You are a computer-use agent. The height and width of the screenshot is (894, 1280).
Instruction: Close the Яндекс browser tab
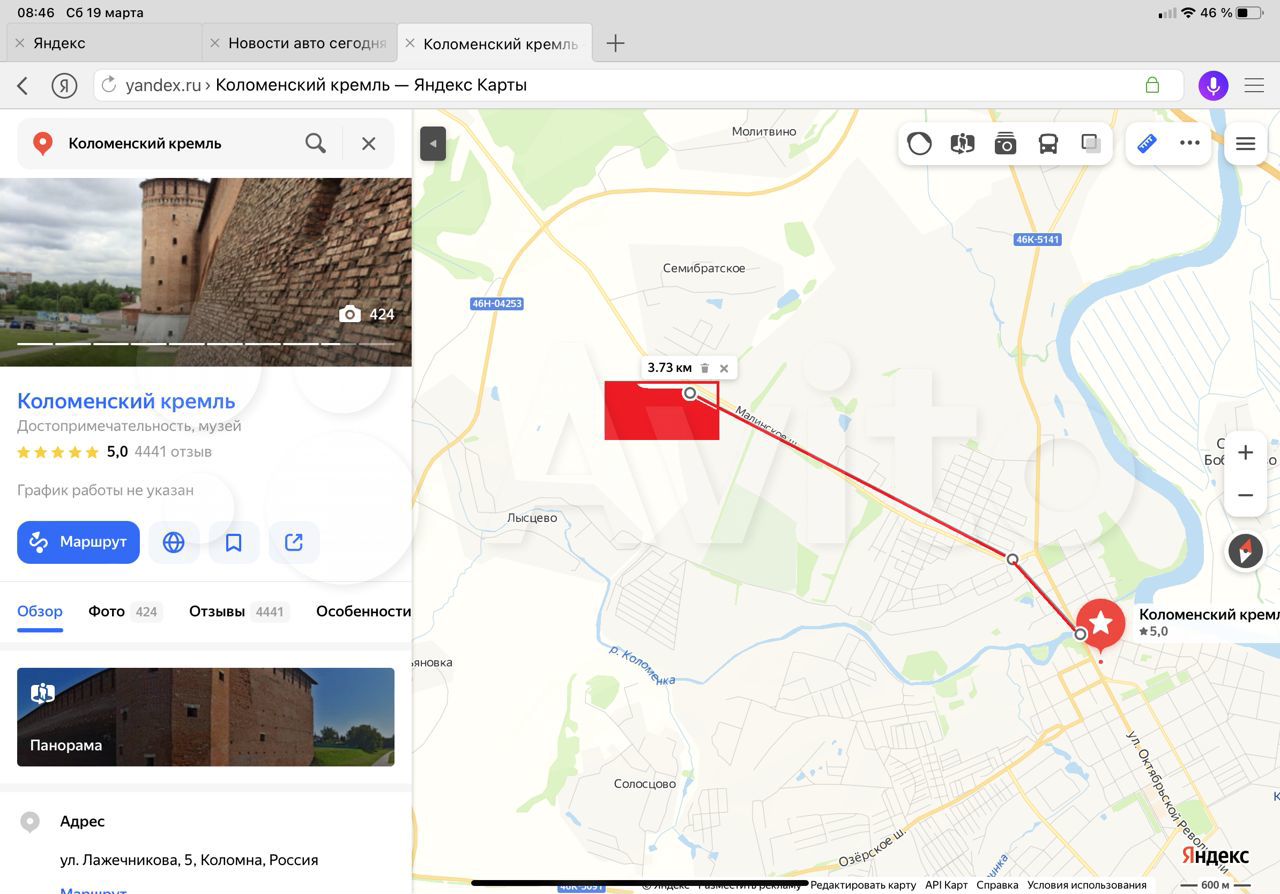click(20, 44)
